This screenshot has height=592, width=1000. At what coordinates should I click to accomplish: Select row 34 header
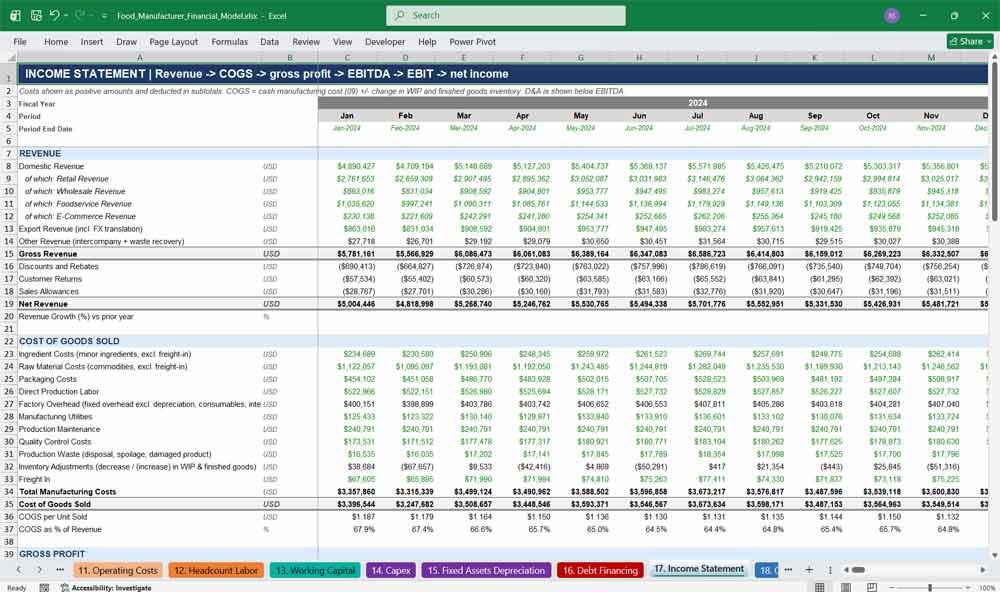9,492
